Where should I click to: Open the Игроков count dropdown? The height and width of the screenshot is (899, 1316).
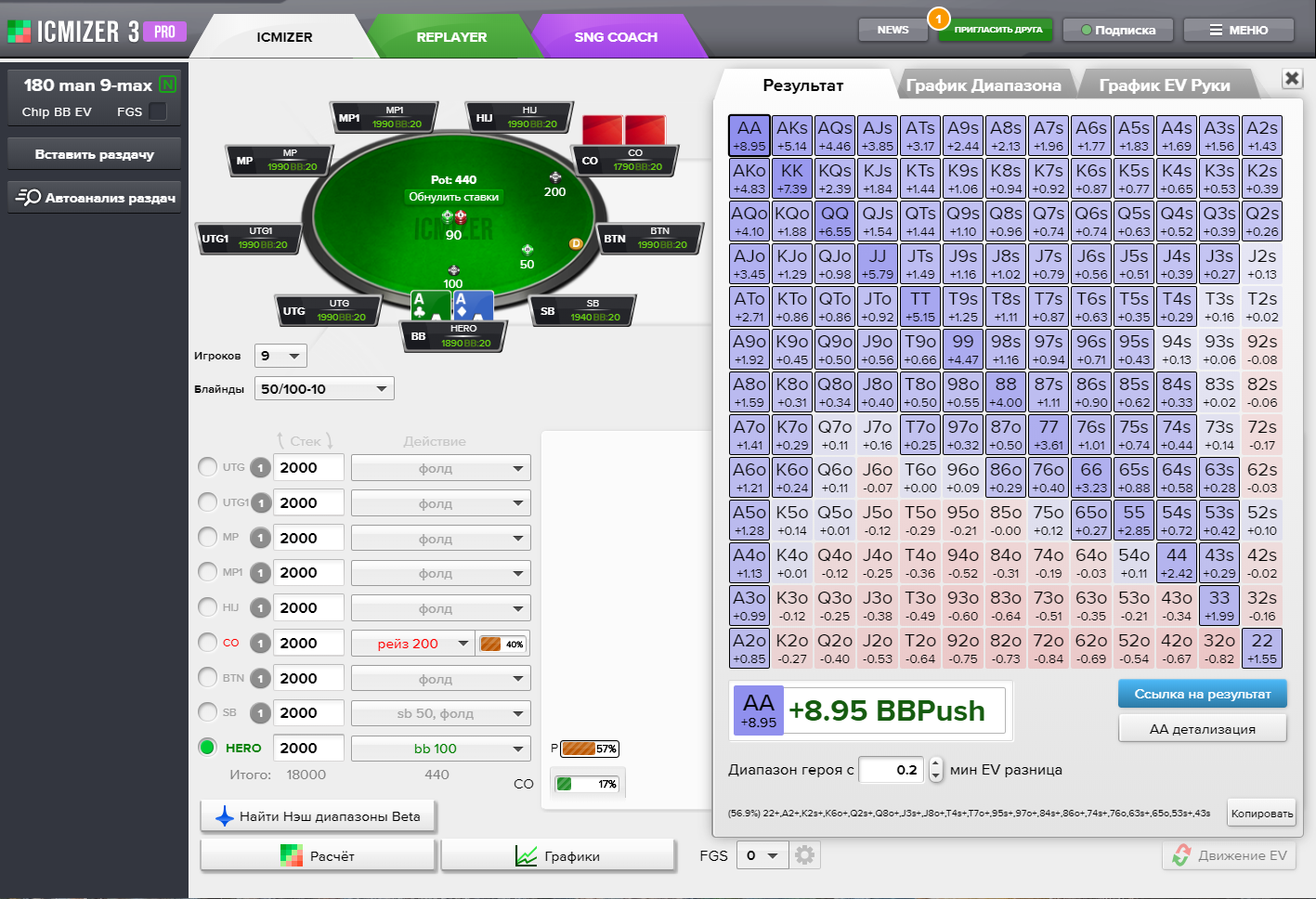(x=280, y=356)
